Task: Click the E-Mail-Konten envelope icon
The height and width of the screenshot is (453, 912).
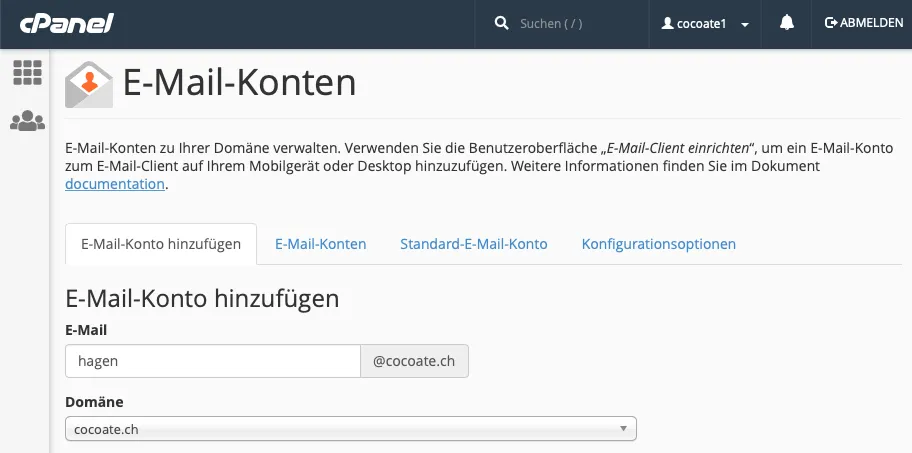Action: (x=89, y=84)
